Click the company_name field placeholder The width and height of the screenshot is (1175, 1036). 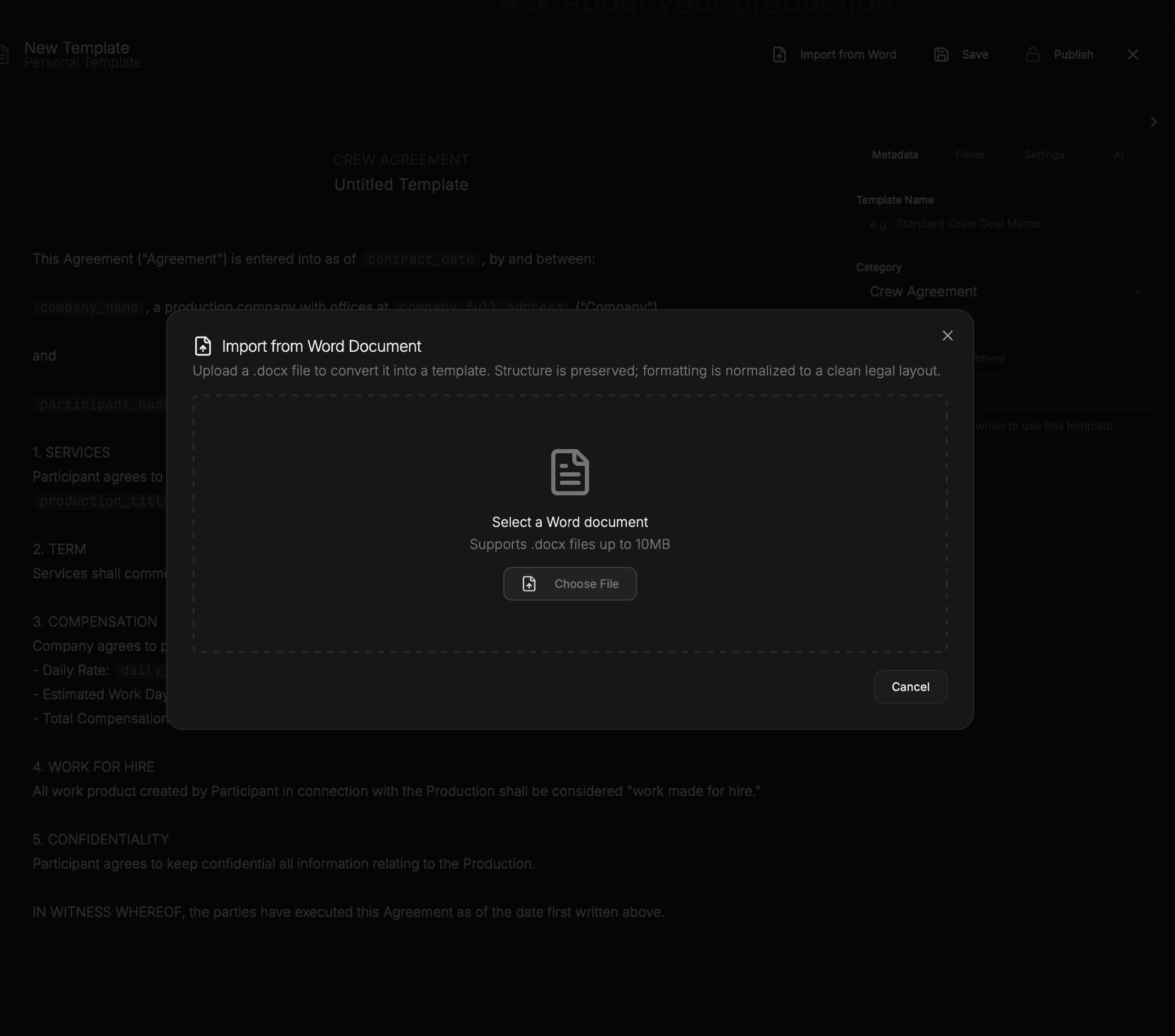(x=89, y=308)
